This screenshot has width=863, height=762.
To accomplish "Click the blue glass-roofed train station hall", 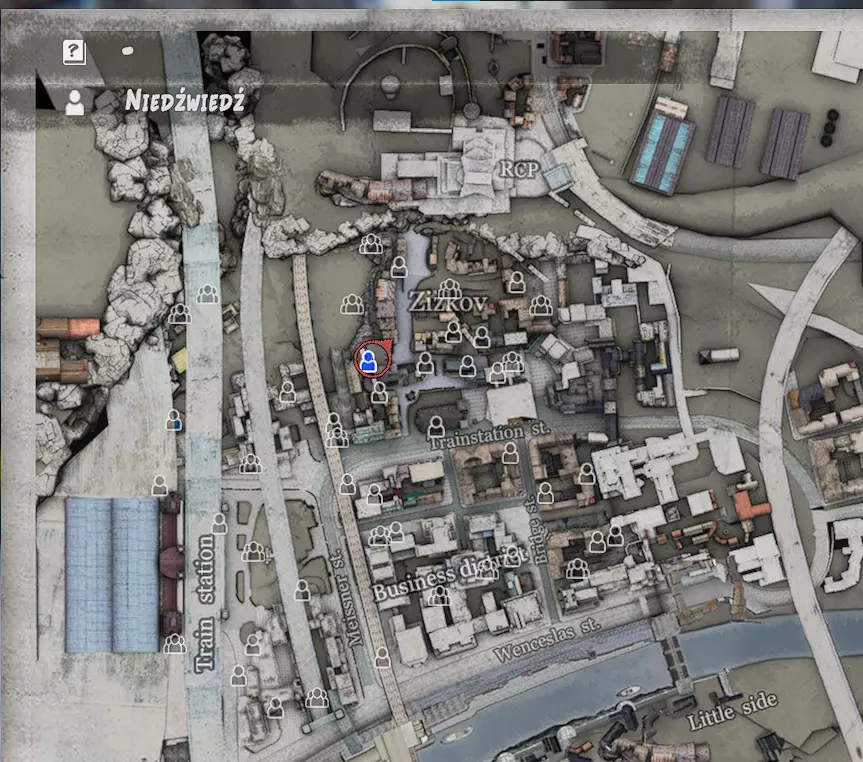I will coord(112,575).
